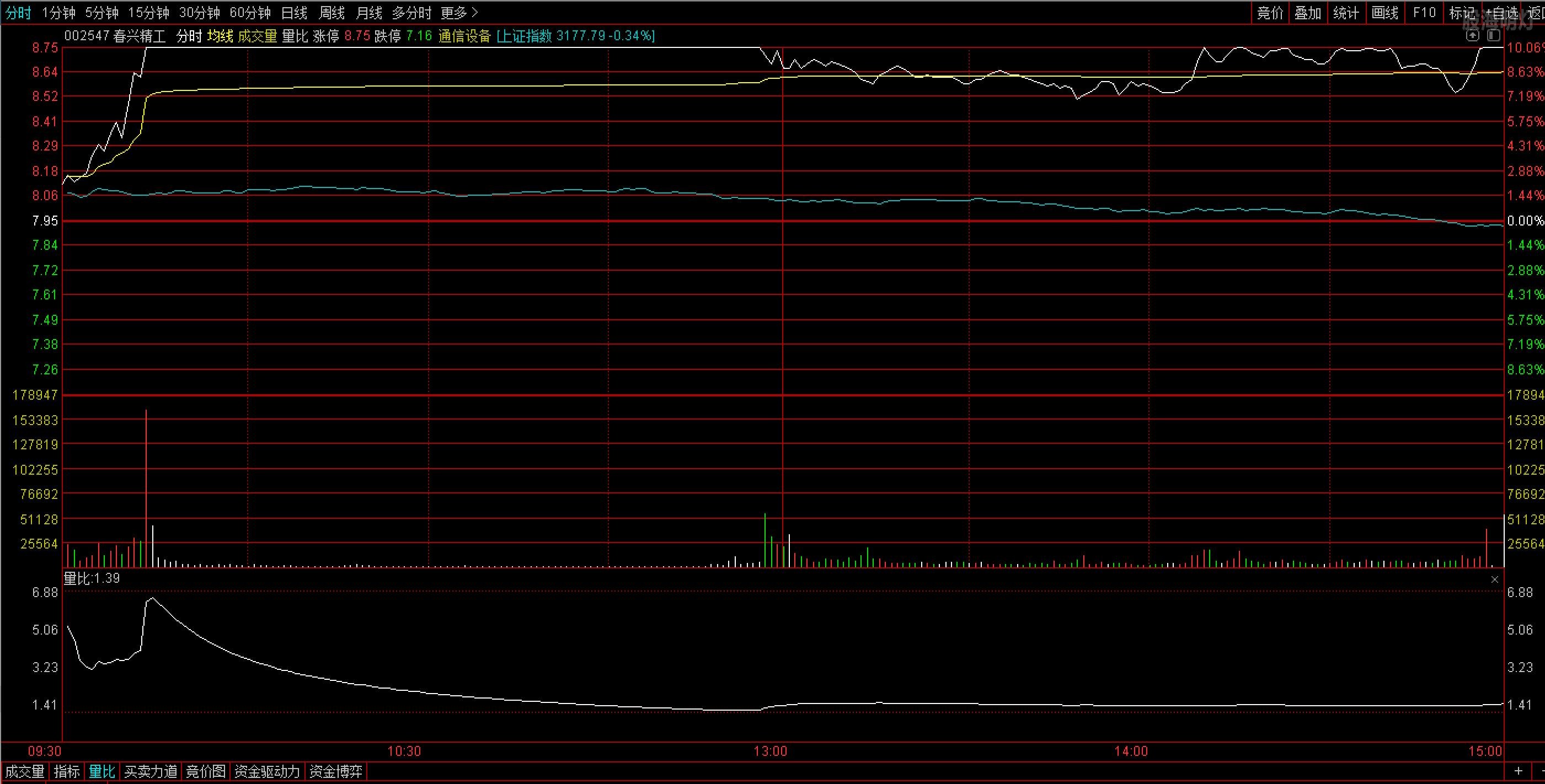This screenshot has width=1545, height=784.
Task: Click the panel layout icon above the chart
Action: pos(1493,35)
